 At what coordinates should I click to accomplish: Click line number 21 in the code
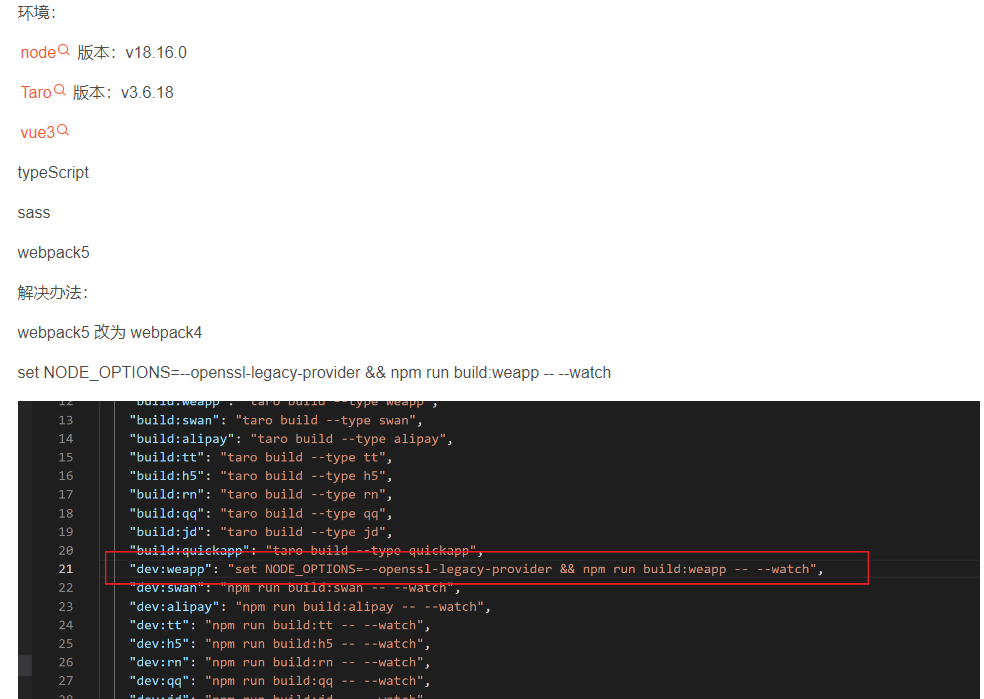(x=65, y=569)
